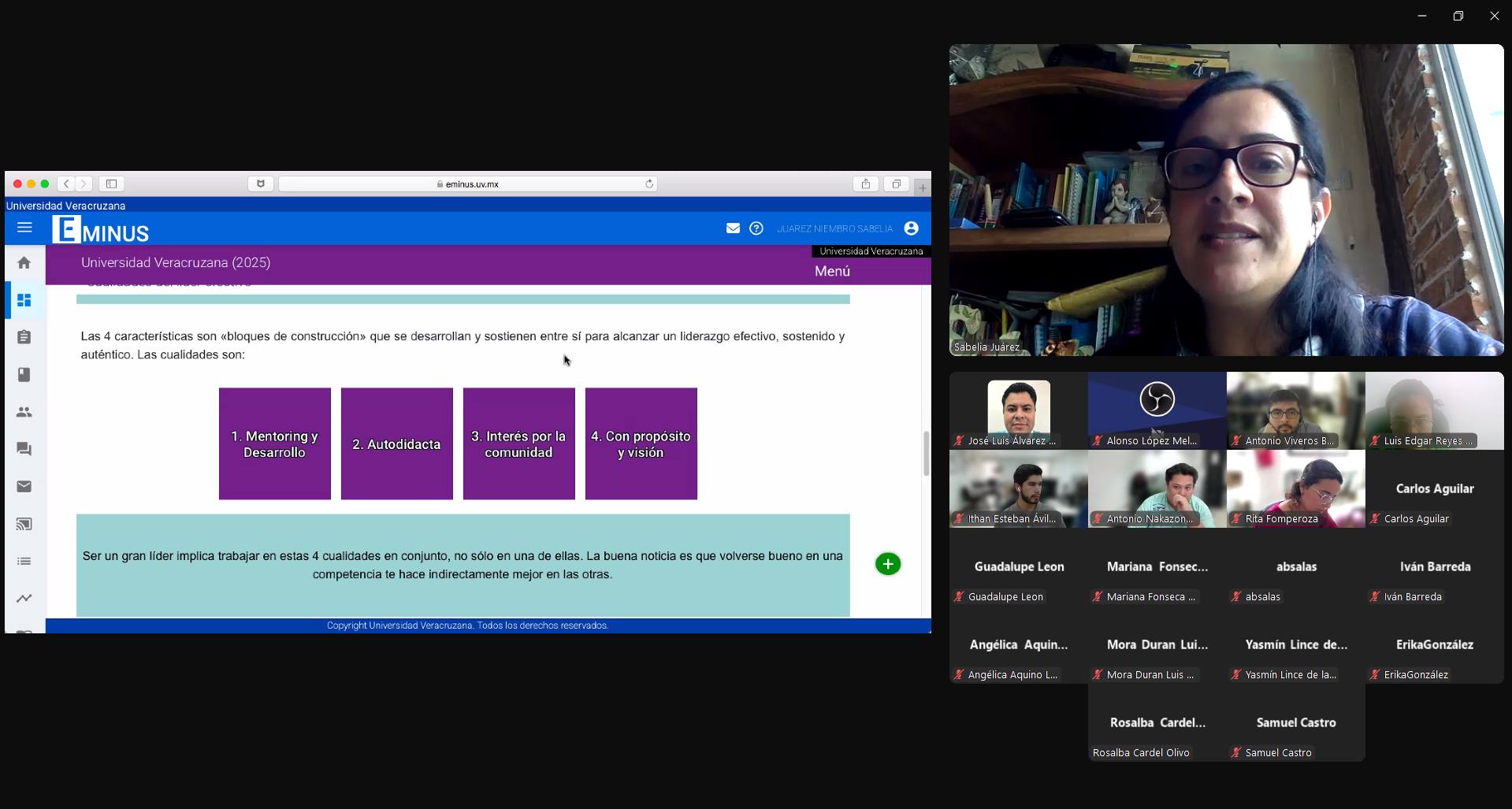Open the progress chart icon in sidebar
The width and height of the screenshot is (1512, 809).
pyautogui.click(x=24, y=599)
